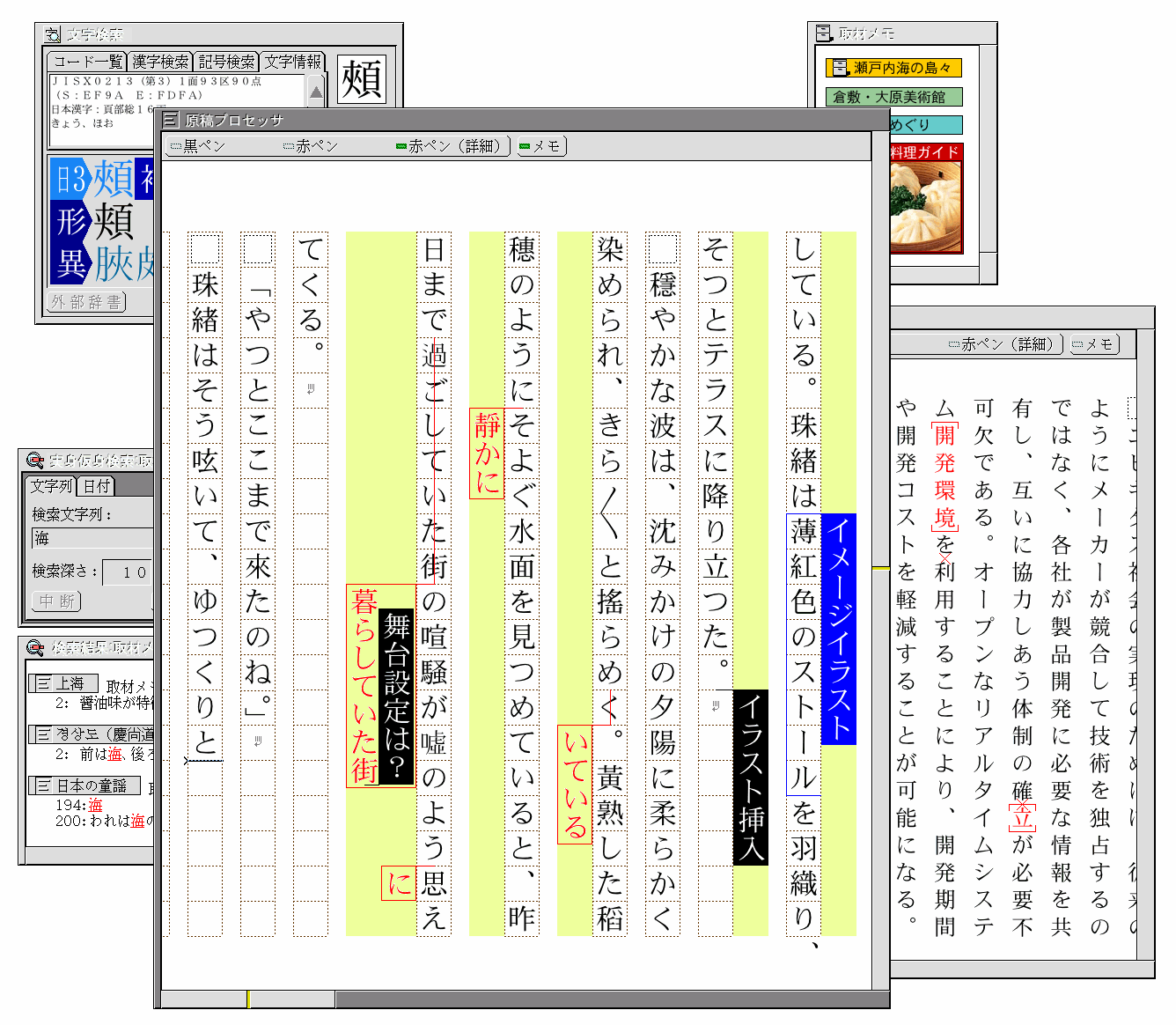
Task: Switch to the 日付 tab in search window
Action: [96, 486]
